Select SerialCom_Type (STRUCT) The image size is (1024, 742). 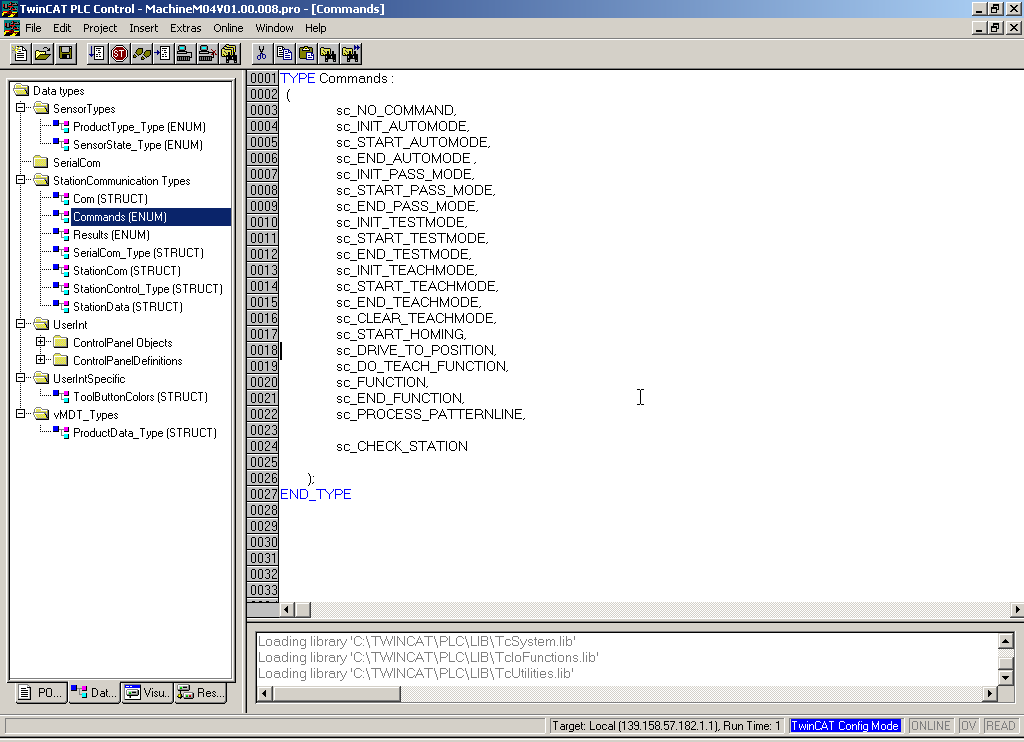click(x=138, y=253)
